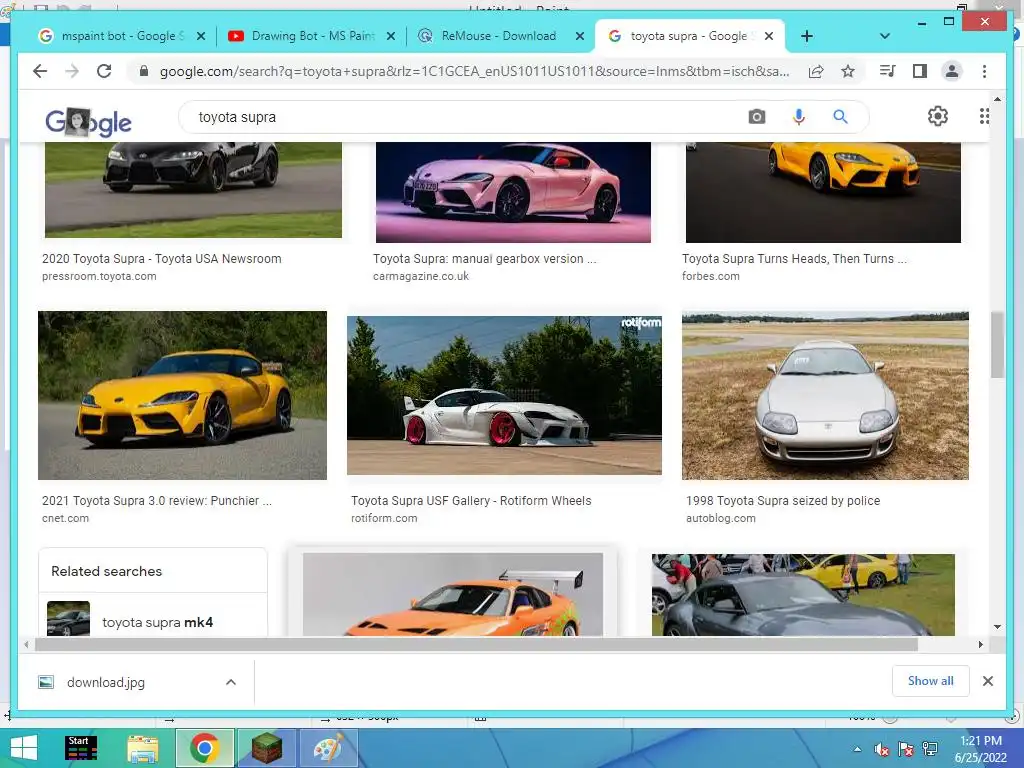
Task: Bookmark this page with the star icon
Action: click(848, 71)
